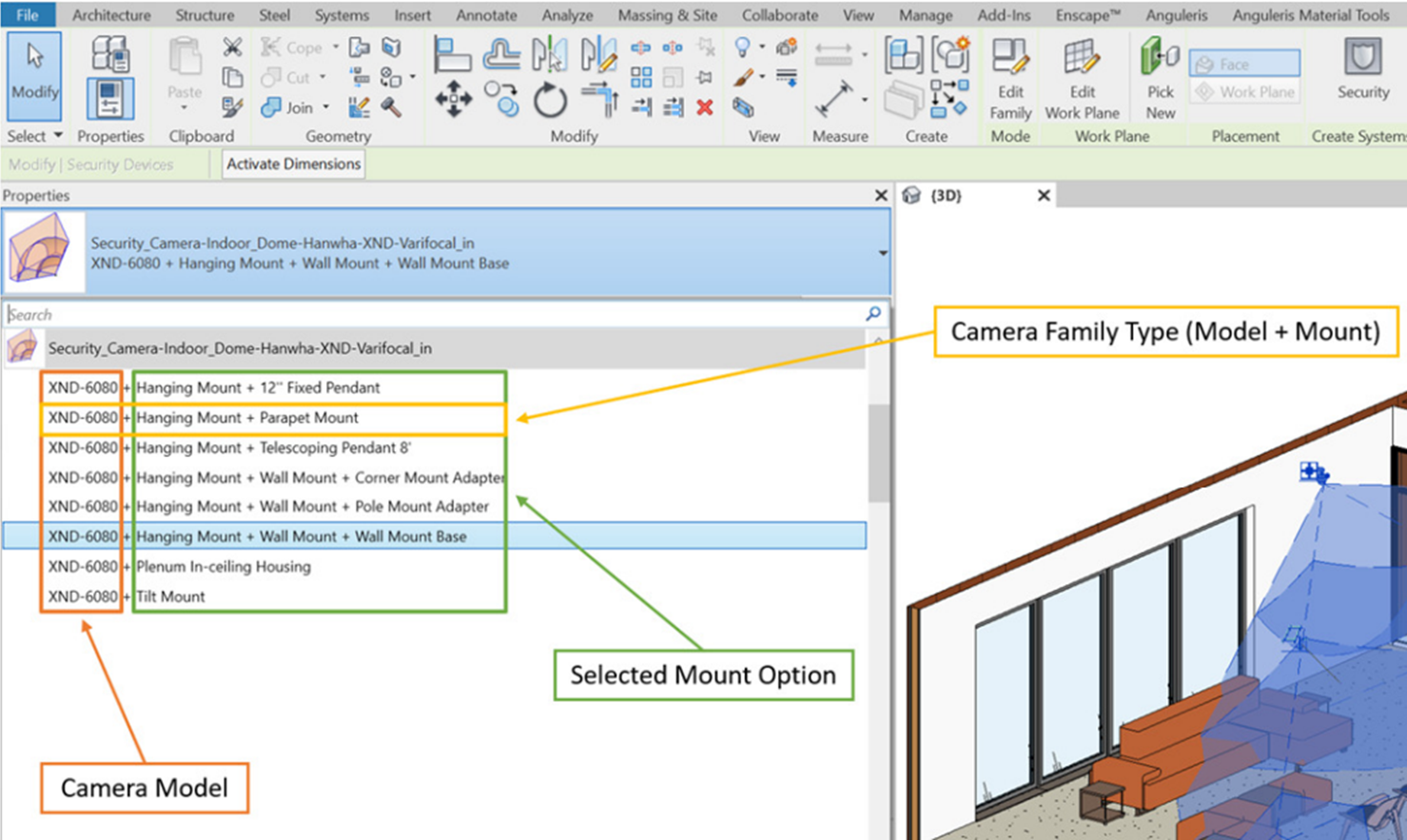
Task: Click the red Delete icon
Action: 705,107
